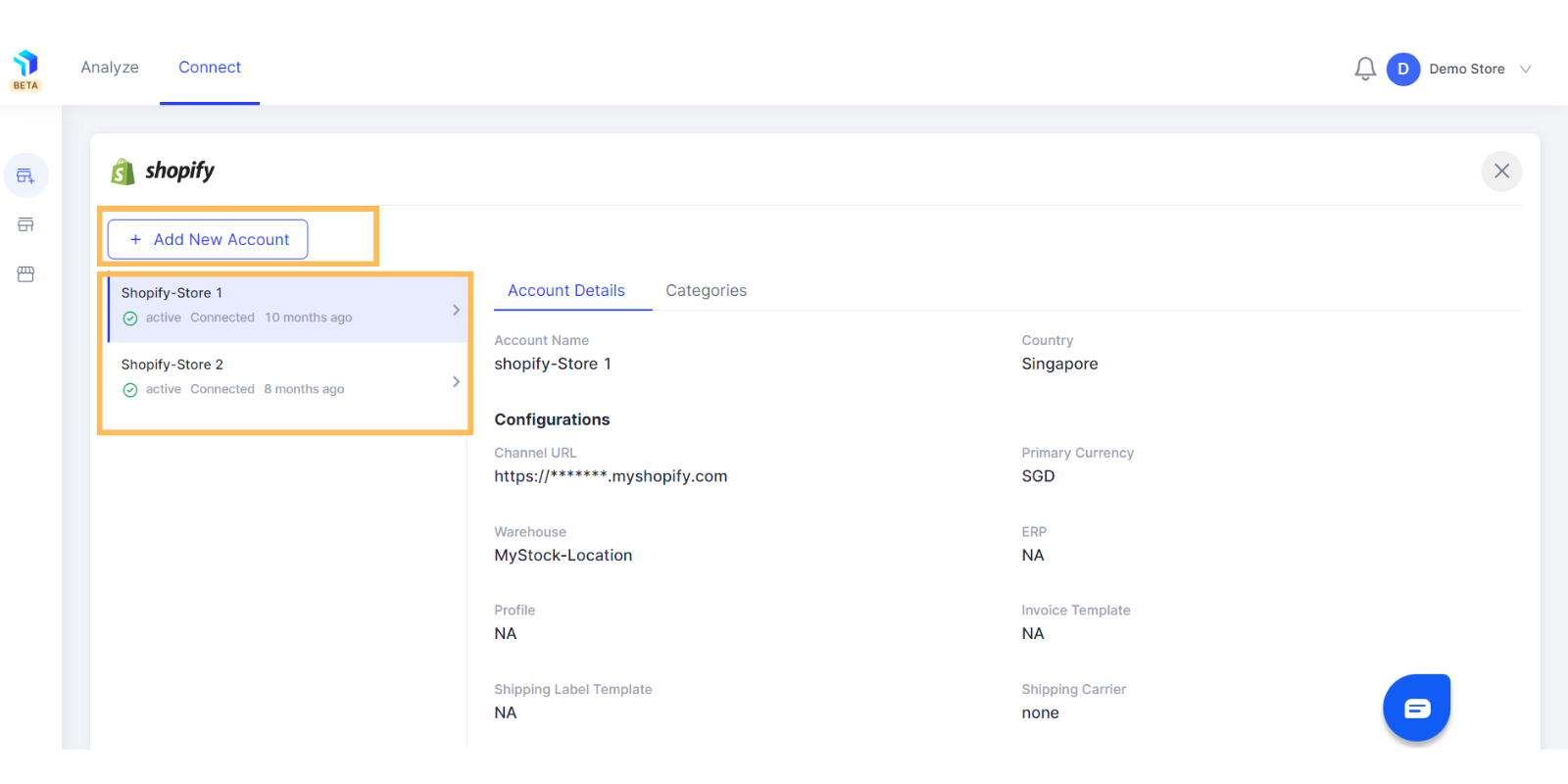Click the app logo with BETA badge
Image resolution: width=1568 pixels, height=784 pixels.
click(x=25, y=71)
